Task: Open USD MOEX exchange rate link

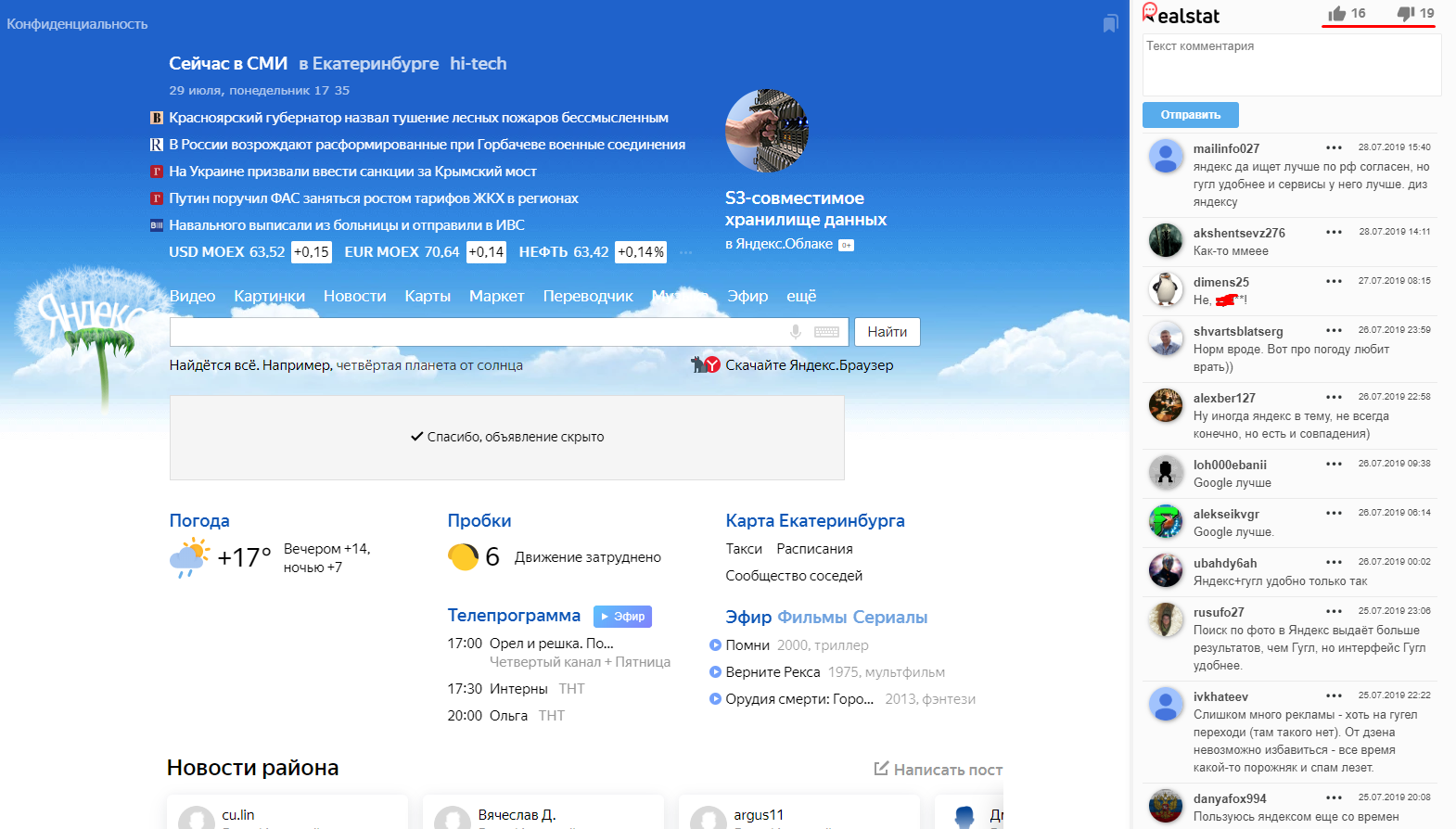Action: 227,252
